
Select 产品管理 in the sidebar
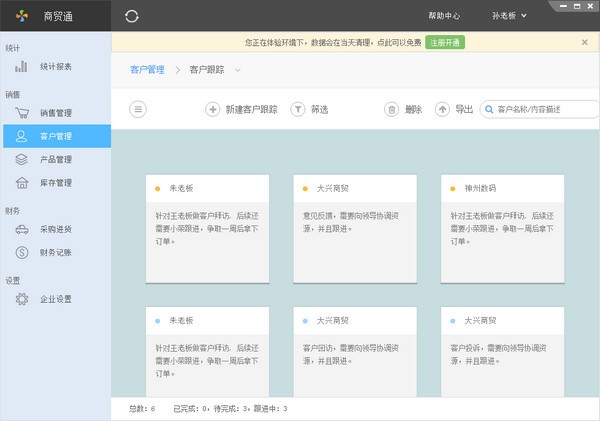coord(55,159)
